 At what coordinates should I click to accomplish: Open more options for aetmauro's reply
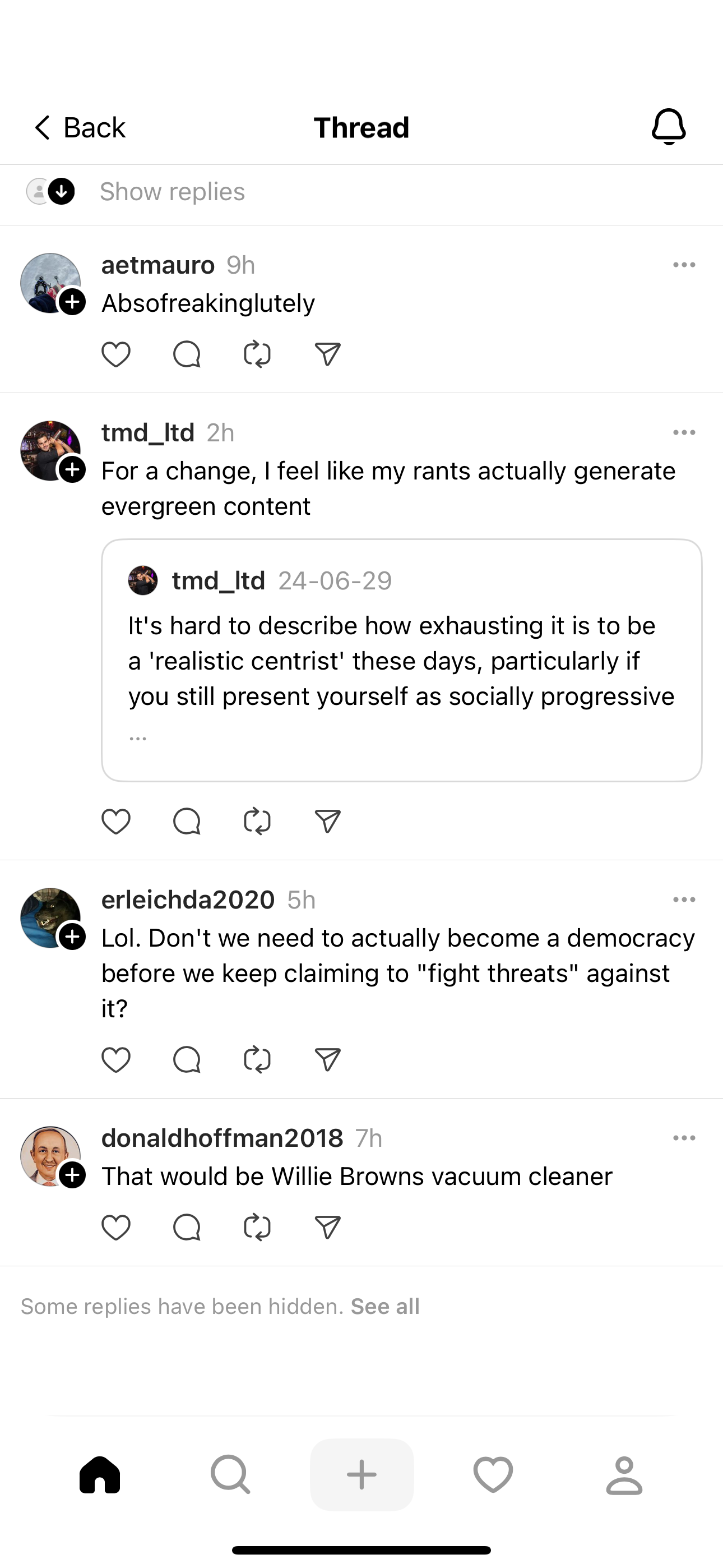click(684, 265)
